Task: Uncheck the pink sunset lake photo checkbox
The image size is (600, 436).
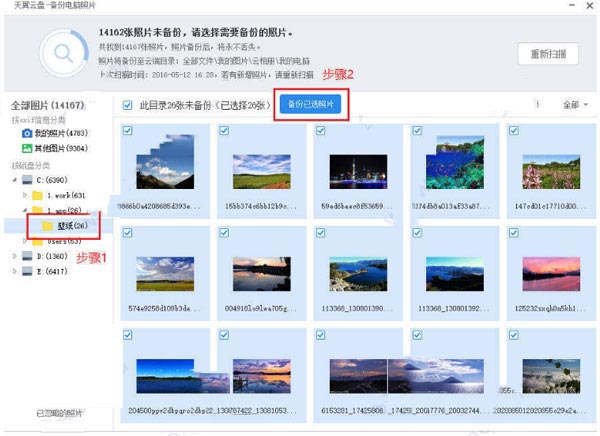Action: [514, 233]
